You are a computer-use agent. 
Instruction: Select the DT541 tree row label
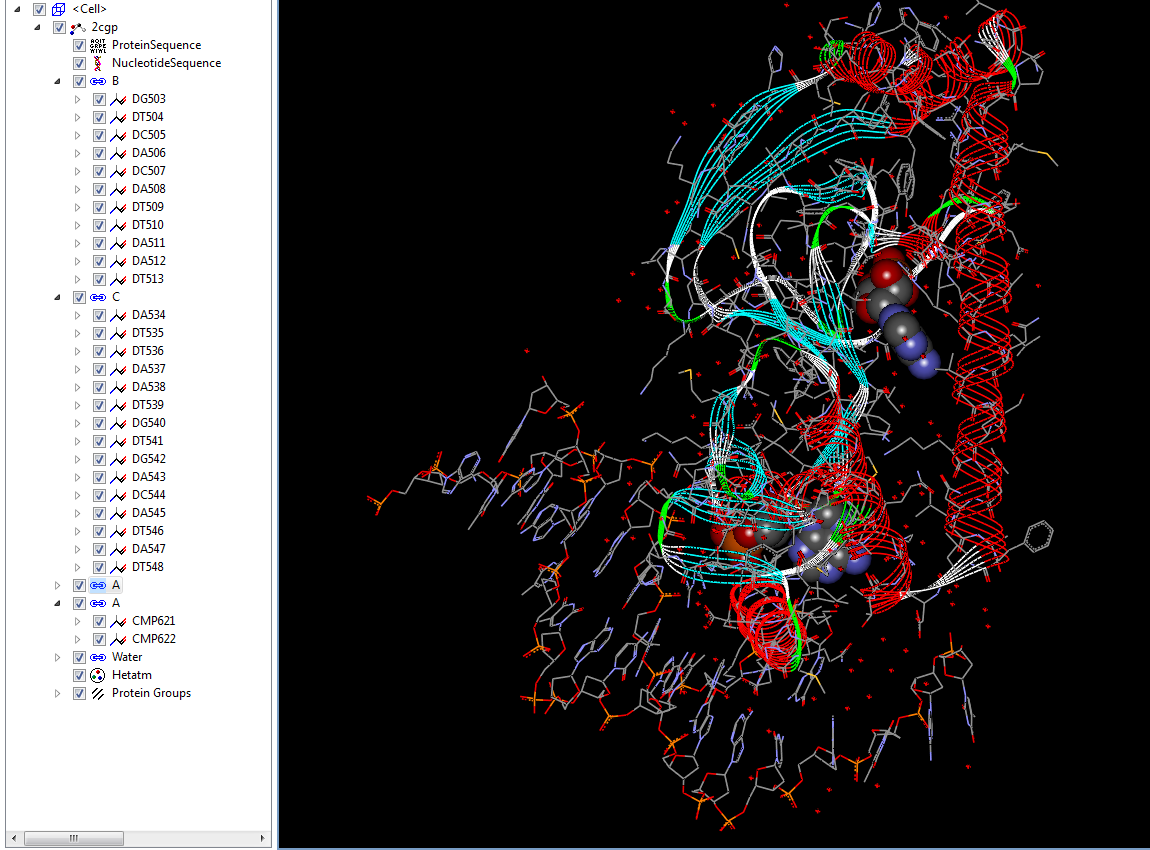pos(148,441)
